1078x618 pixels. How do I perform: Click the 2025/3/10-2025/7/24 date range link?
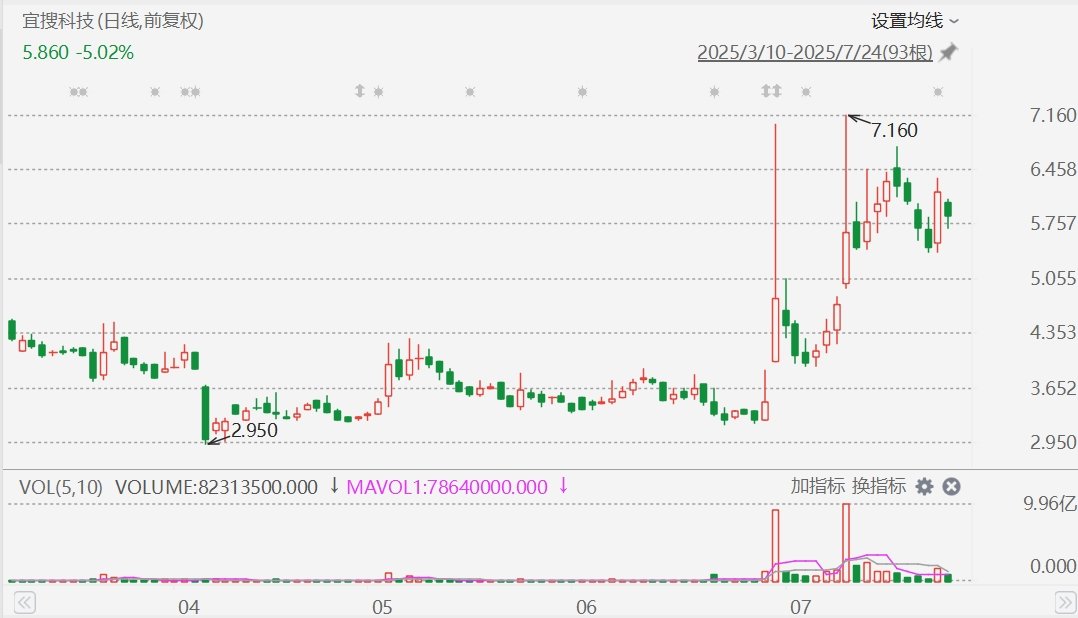tap(815, 52)
